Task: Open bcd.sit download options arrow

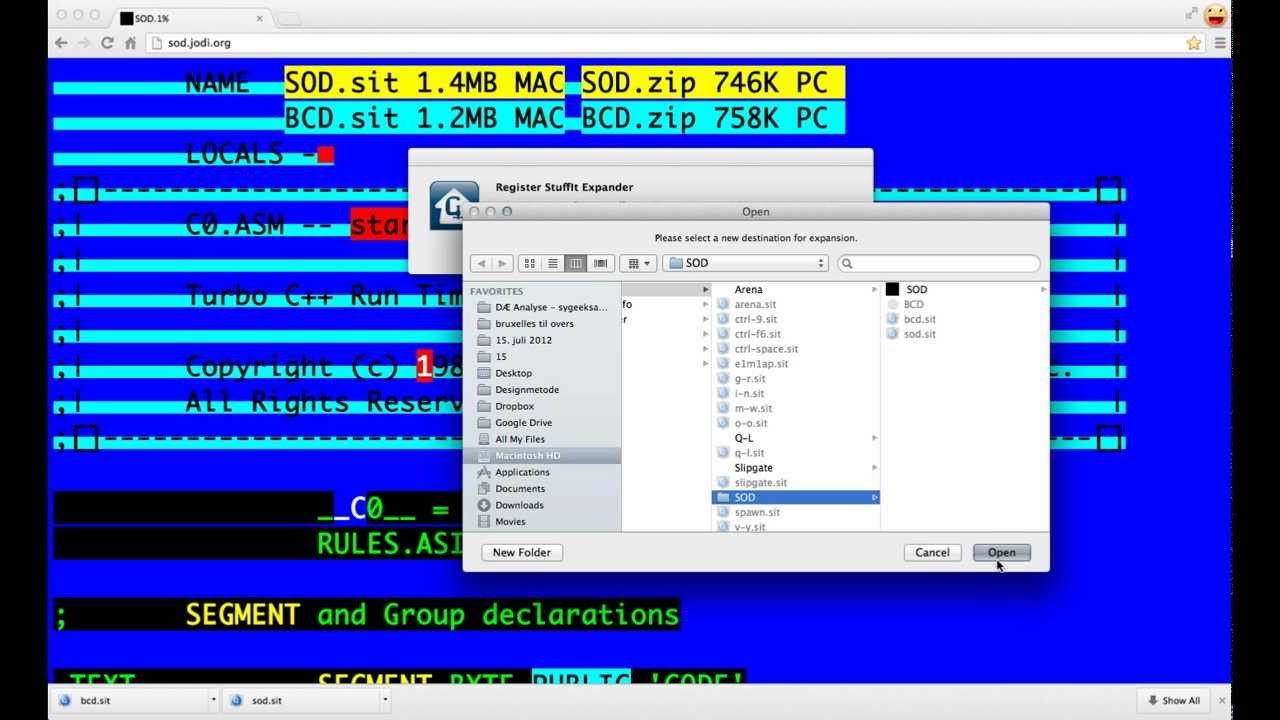Action: click(x=213, y=700)
